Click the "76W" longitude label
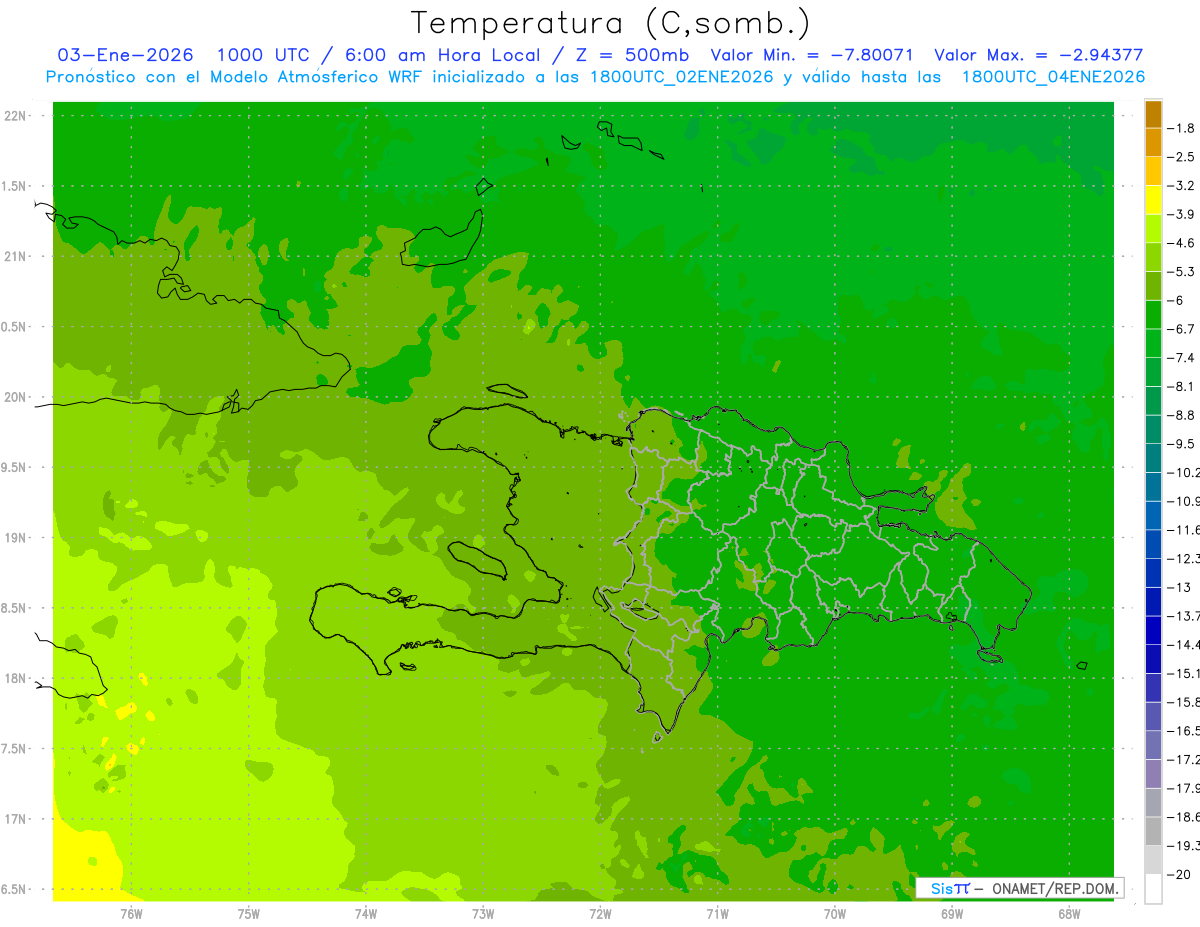This screenshot has height=927, width=1200. tap(131, 913)
